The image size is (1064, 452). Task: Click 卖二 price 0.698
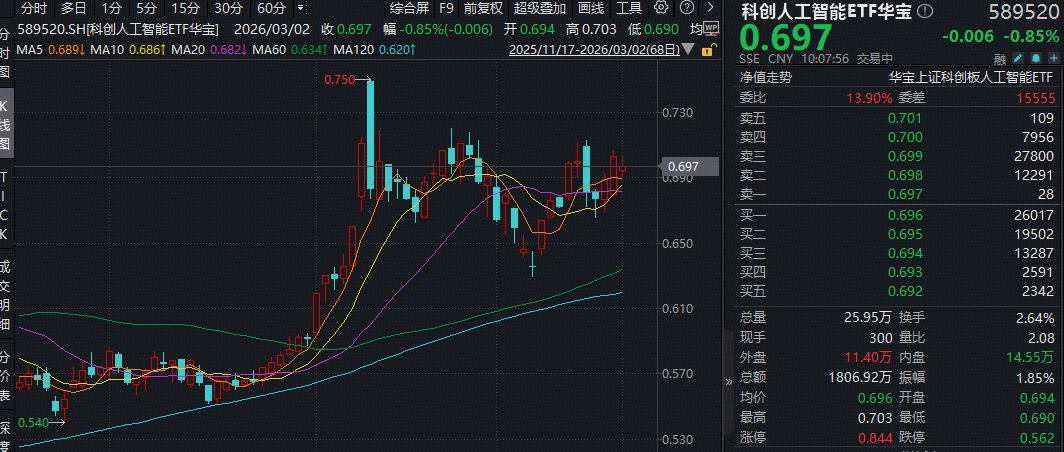(x=905, y=176)
